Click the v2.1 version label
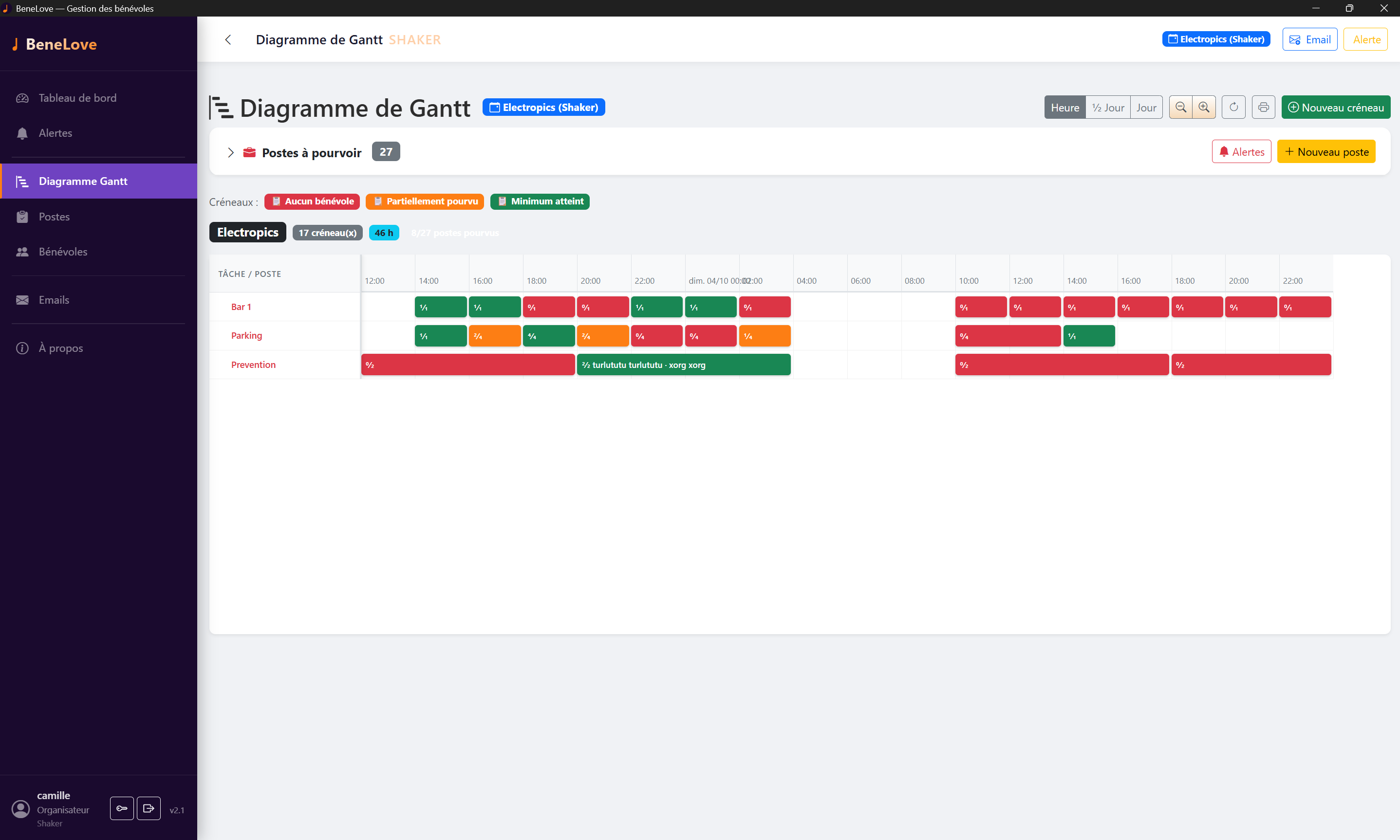 pyautogui.click(x=177, y=810)
